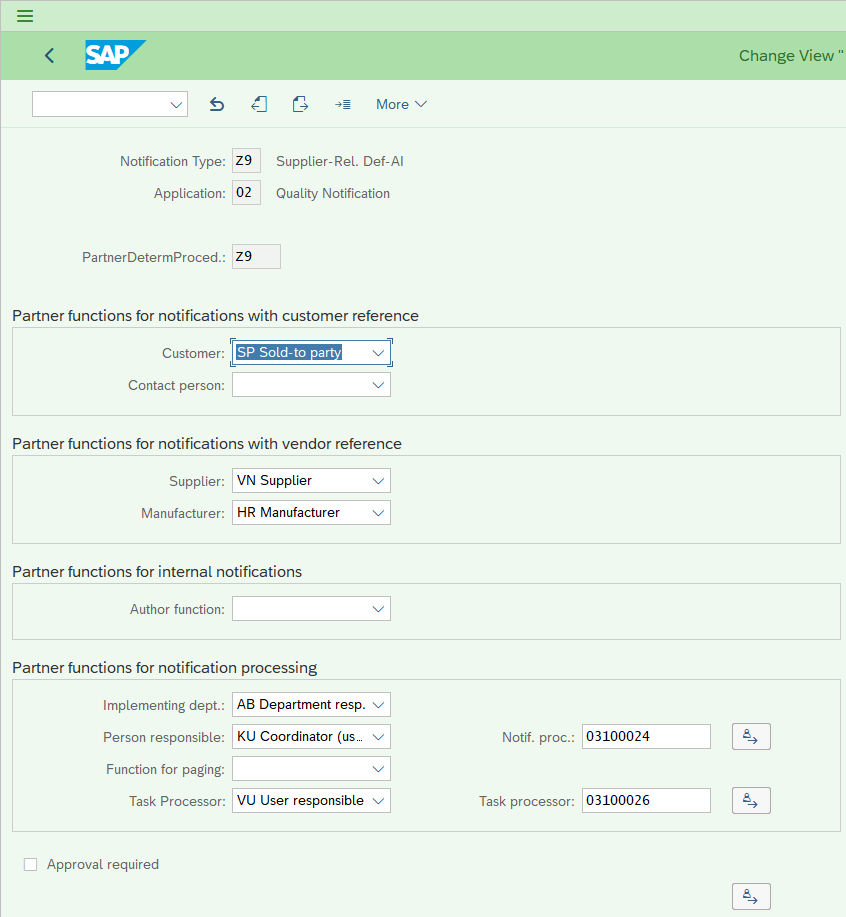Click the Notif. proc. input field
The height and width of the screenshot is (917, 846).
pyautogui.click(x=646, y=736)
